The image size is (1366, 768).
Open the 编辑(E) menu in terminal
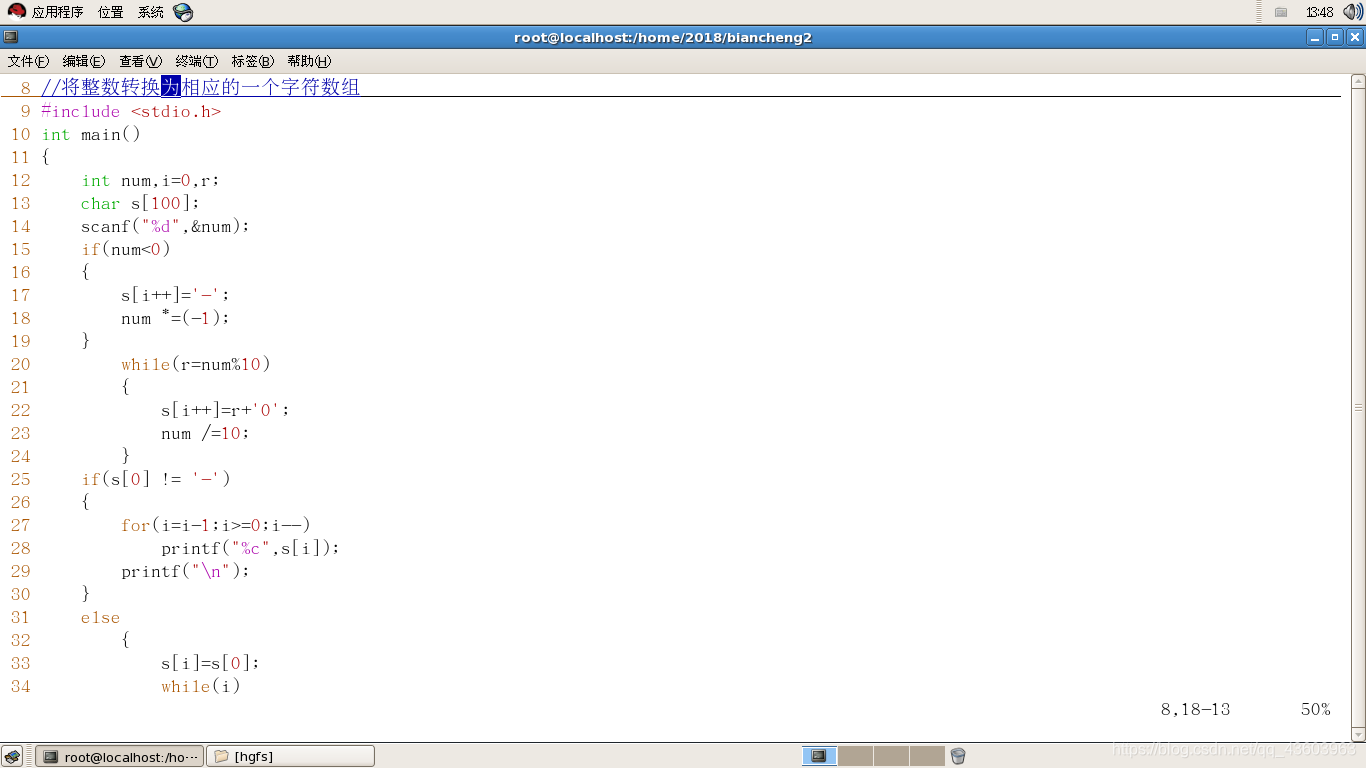pyautogui.click(x=84, y=61)
